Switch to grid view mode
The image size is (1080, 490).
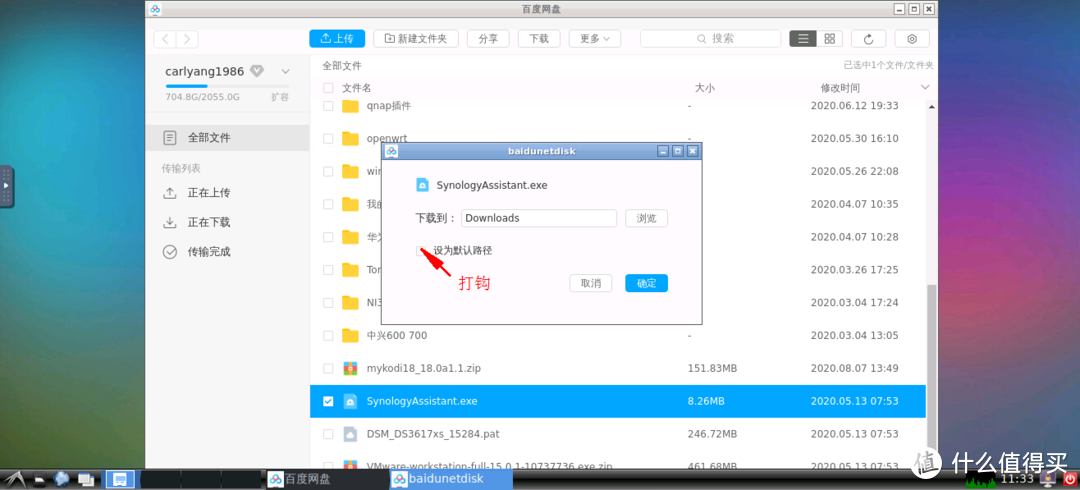[x=829, y=39]
